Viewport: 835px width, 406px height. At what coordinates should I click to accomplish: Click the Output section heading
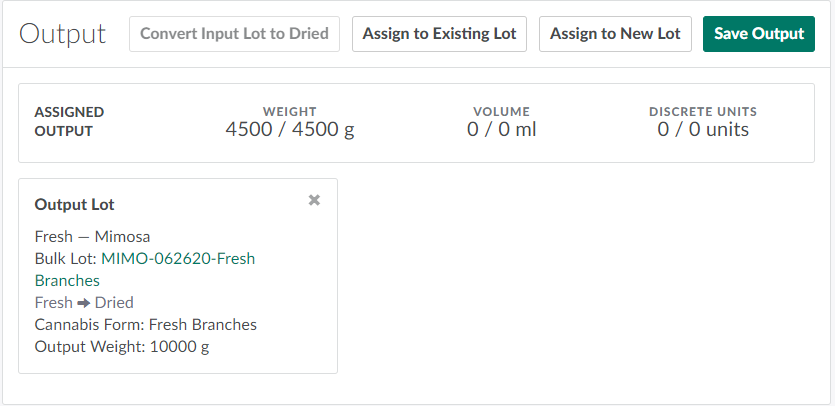tap(62, 34)
